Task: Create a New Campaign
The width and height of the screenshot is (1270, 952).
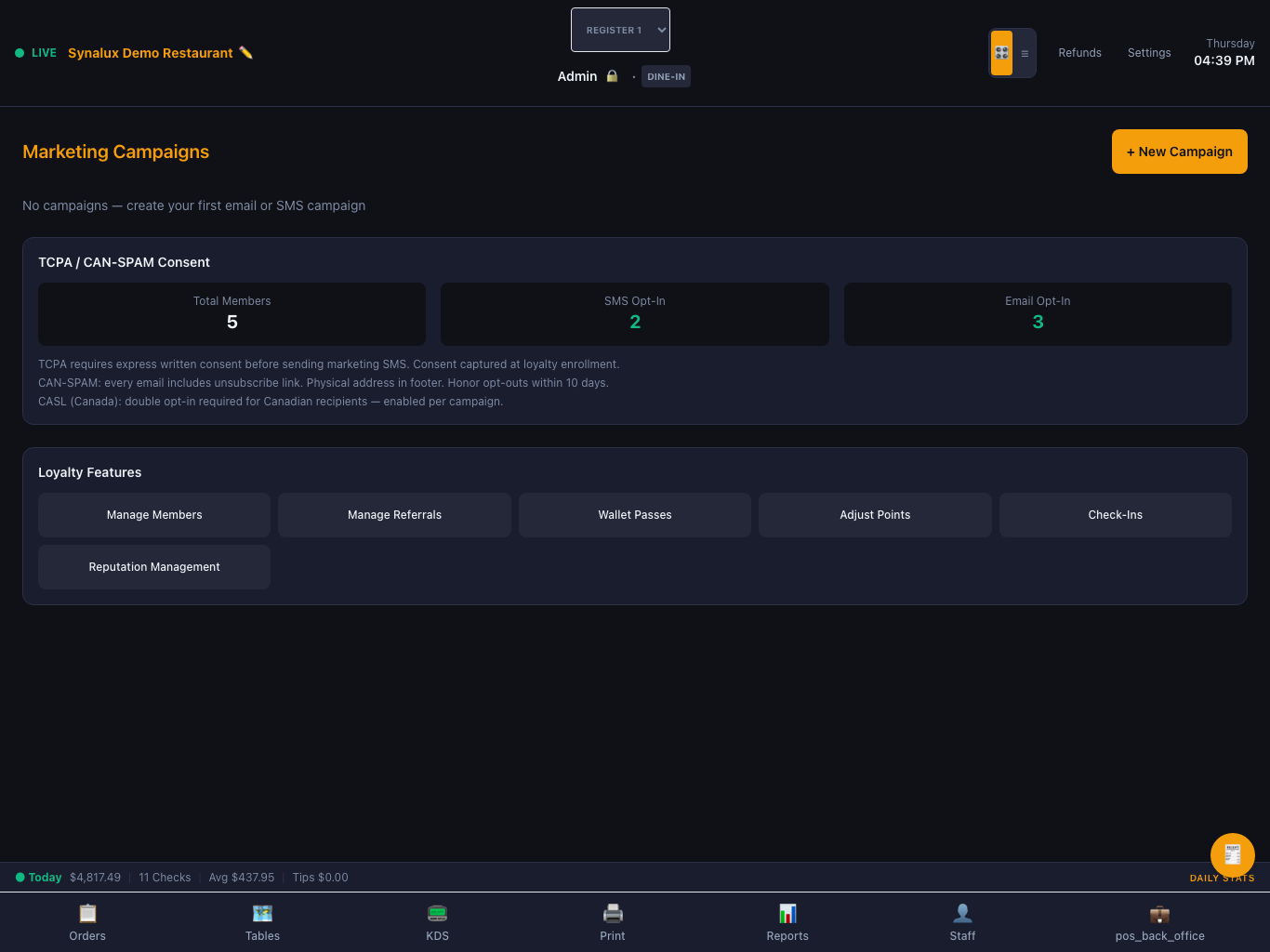Action: click(1180, 152)
